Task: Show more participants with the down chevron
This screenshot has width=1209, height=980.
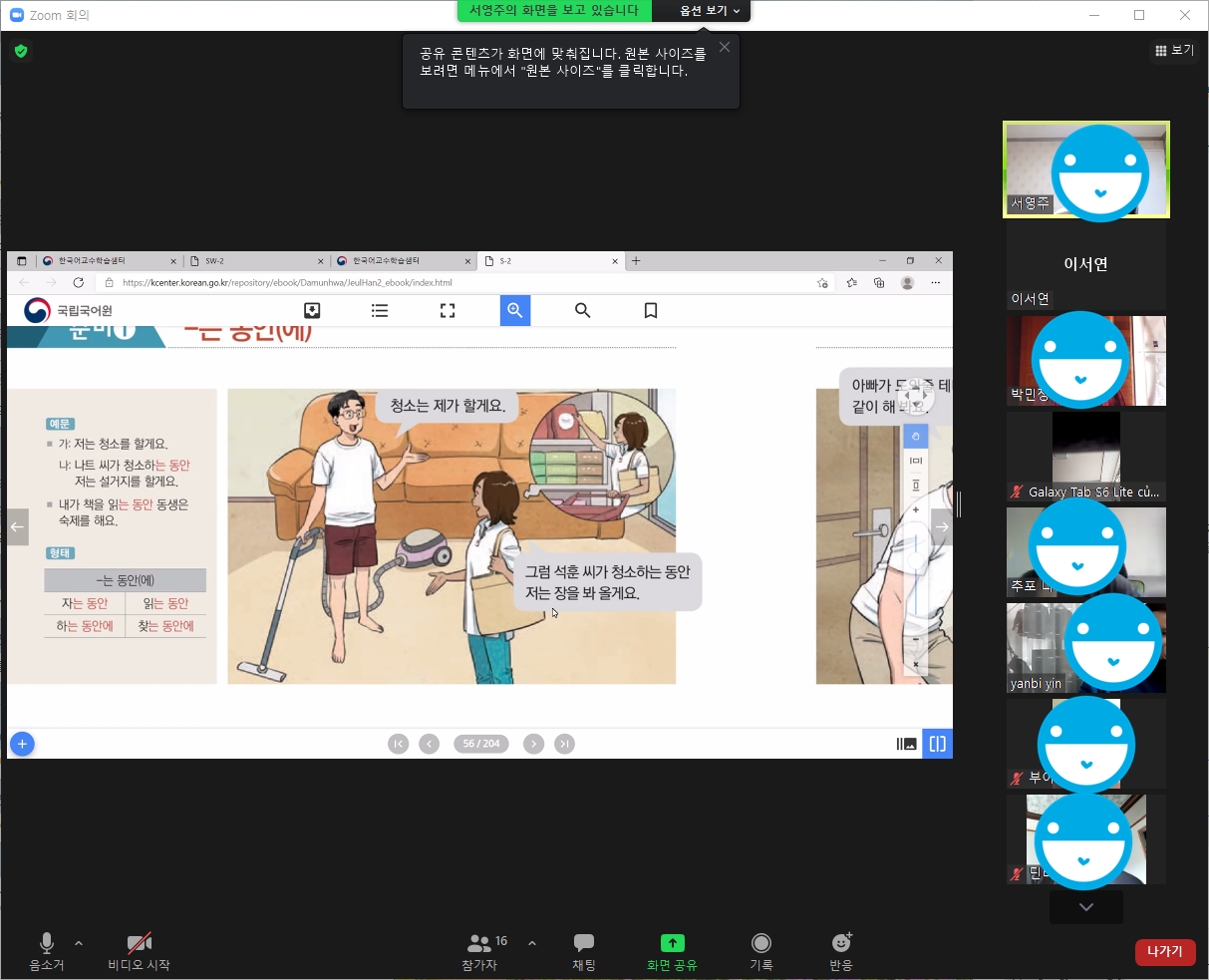Action: tap(1086, 907)
